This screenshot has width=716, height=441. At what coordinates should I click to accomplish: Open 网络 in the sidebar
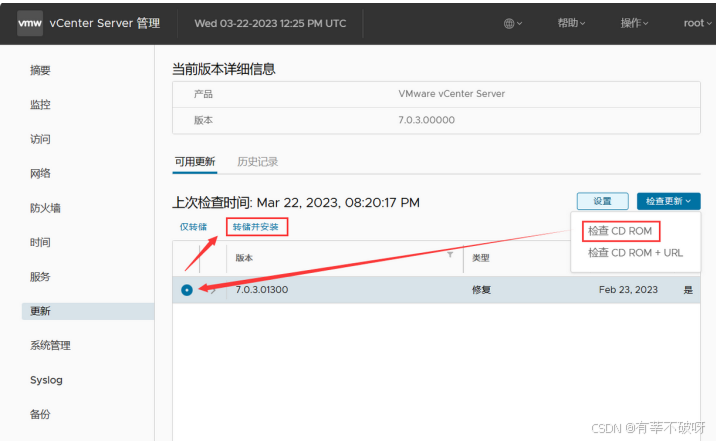(x=40, y=173)
